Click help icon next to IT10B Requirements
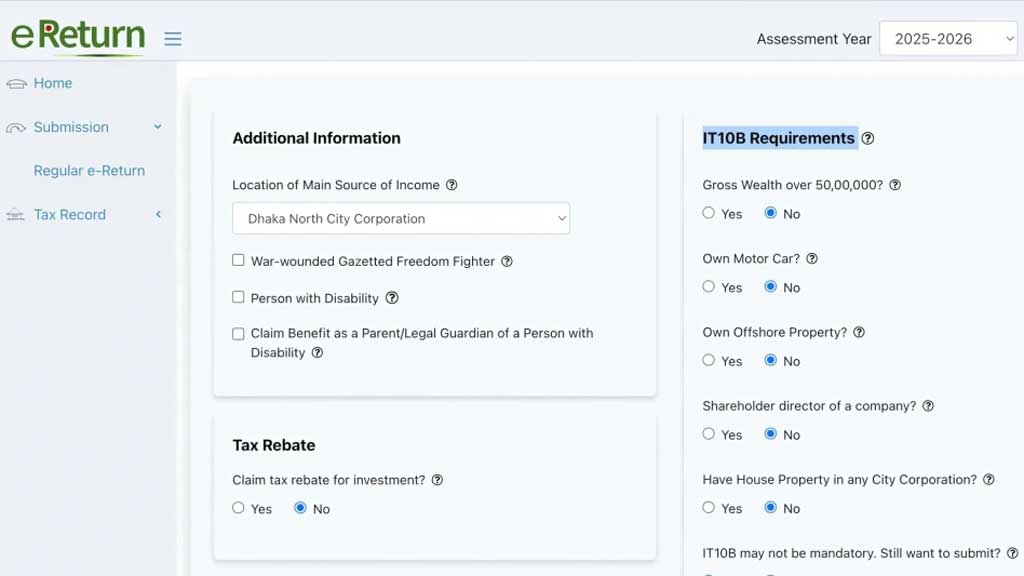 pos(868,139)
